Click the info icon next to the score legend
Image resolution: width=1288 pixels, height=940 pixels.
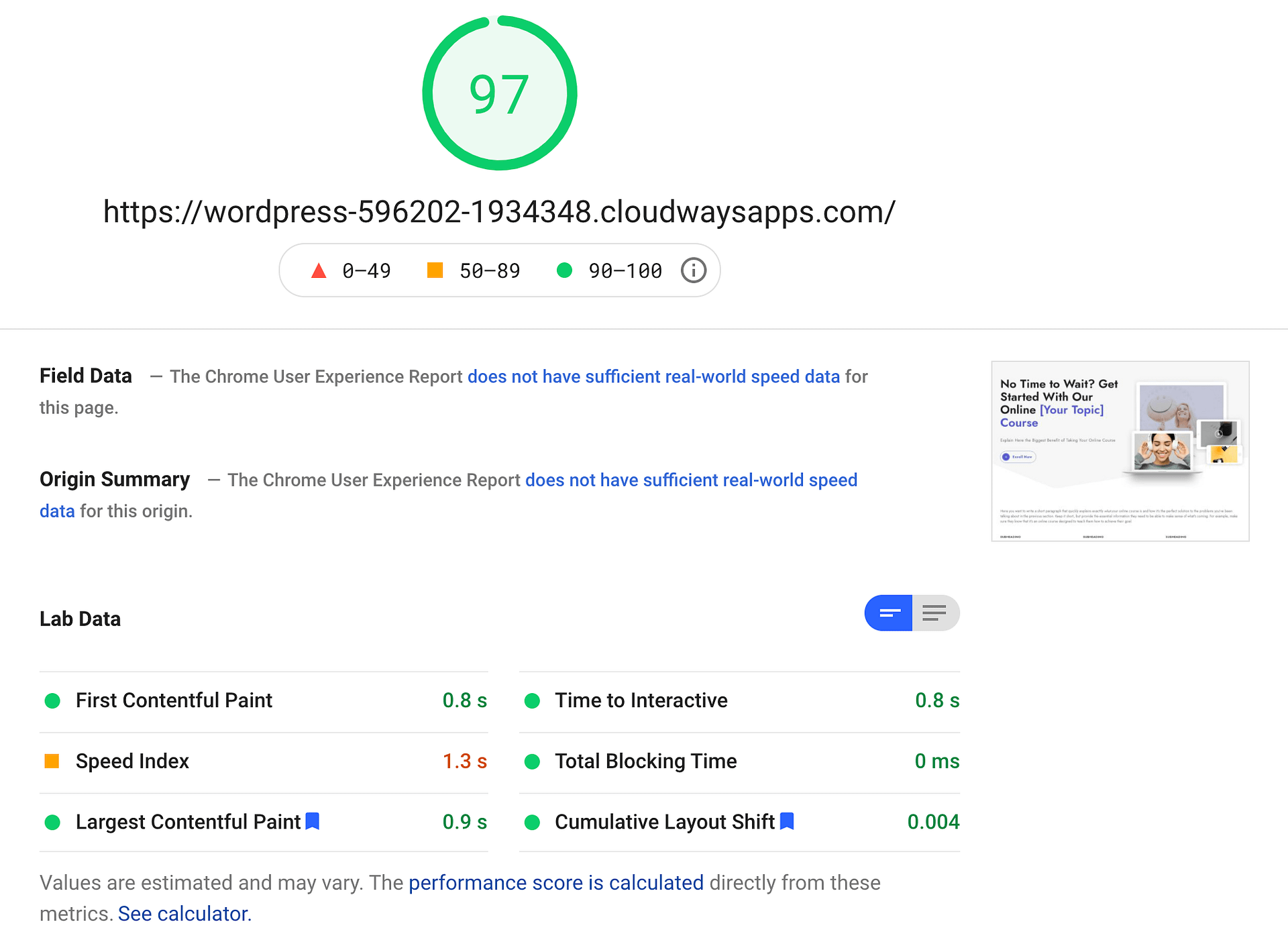click(694, 270)
